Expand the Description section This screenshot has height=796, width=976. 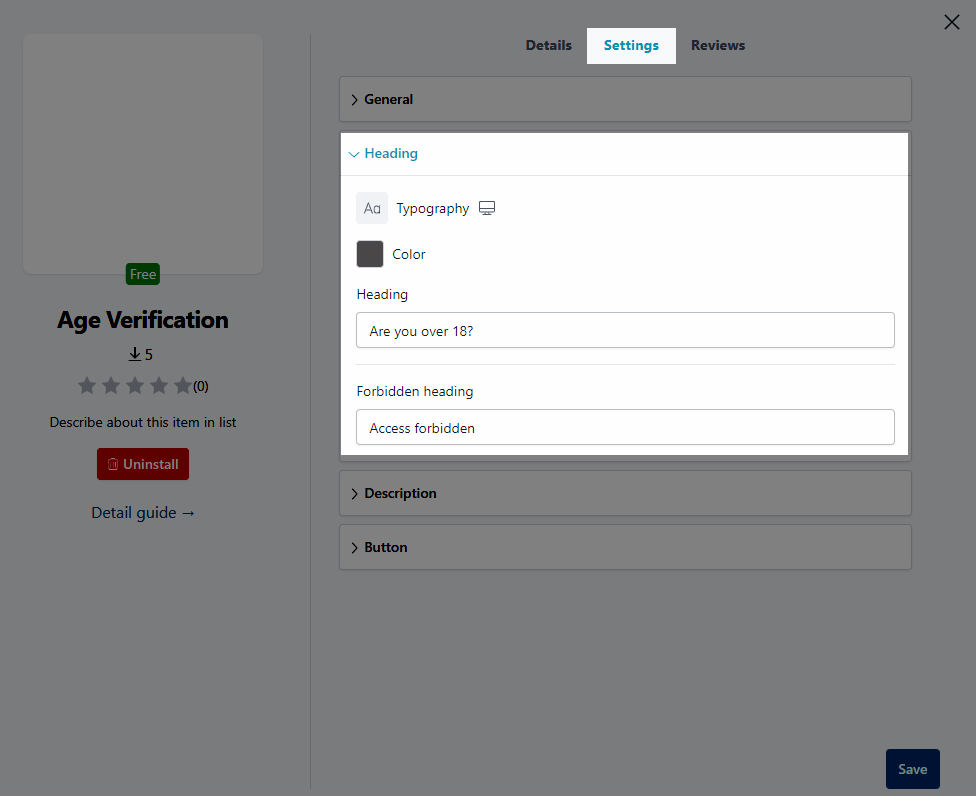coord(625,494)
